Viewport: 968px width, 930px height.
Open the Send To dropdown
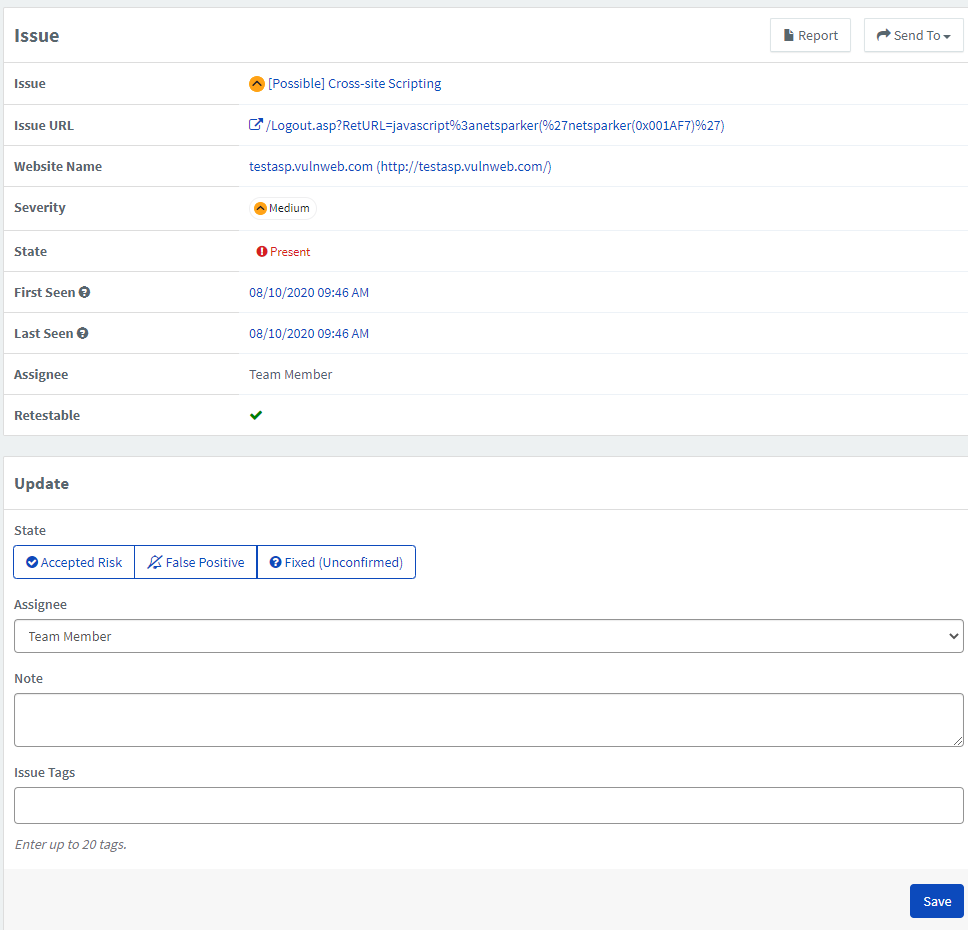tap(913, 35)
